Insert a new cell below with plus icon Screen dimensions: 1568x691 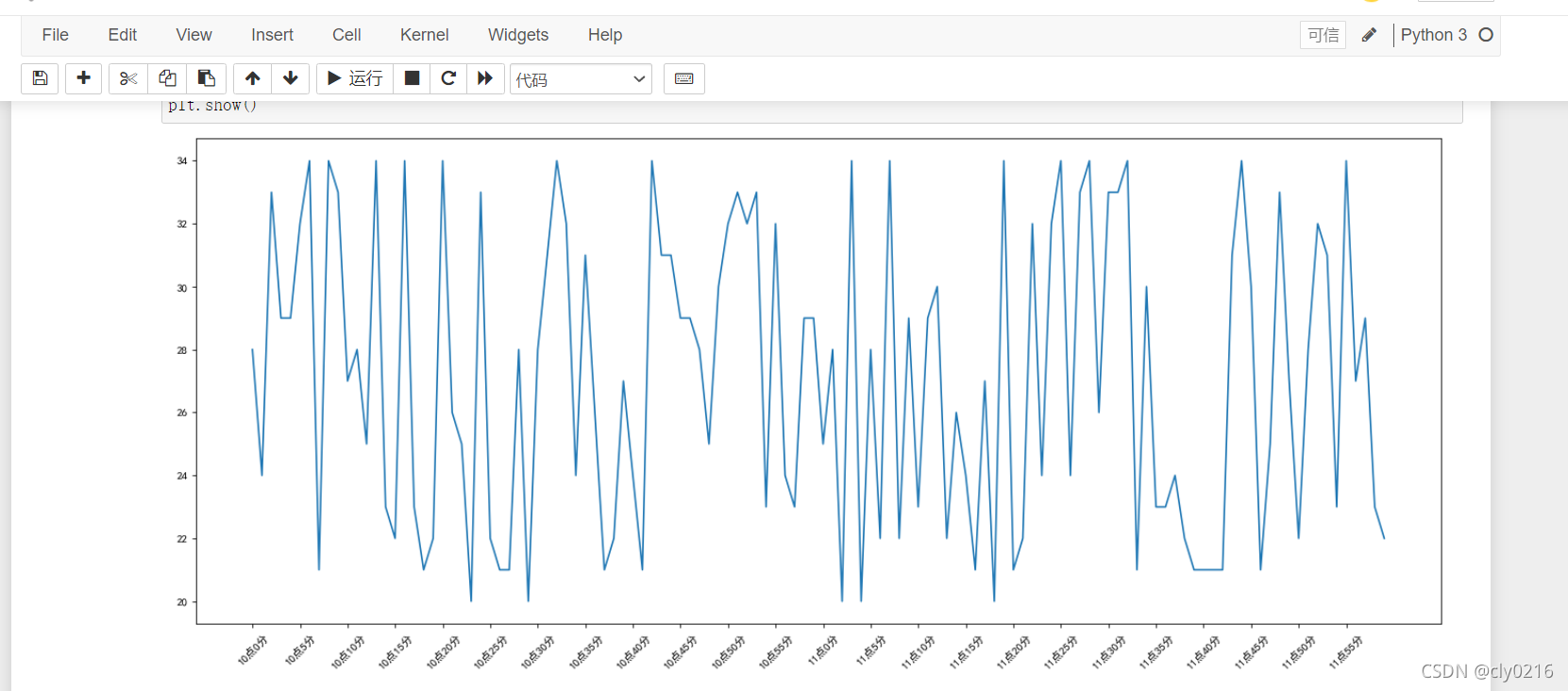click(x=83, y=78)
